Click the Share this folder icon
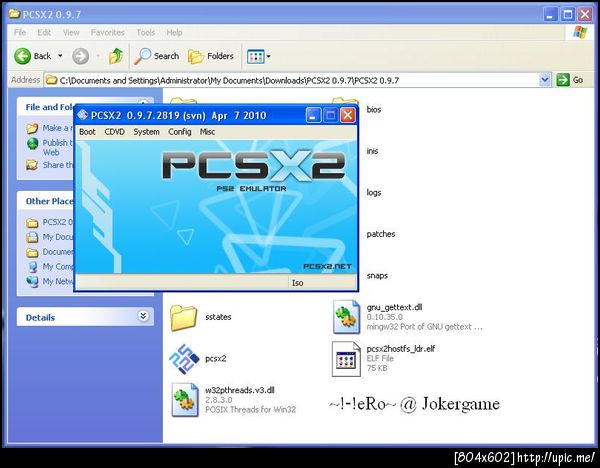Image resolution: width=600 pixels, height=468 pixels. tap(32, 165)
